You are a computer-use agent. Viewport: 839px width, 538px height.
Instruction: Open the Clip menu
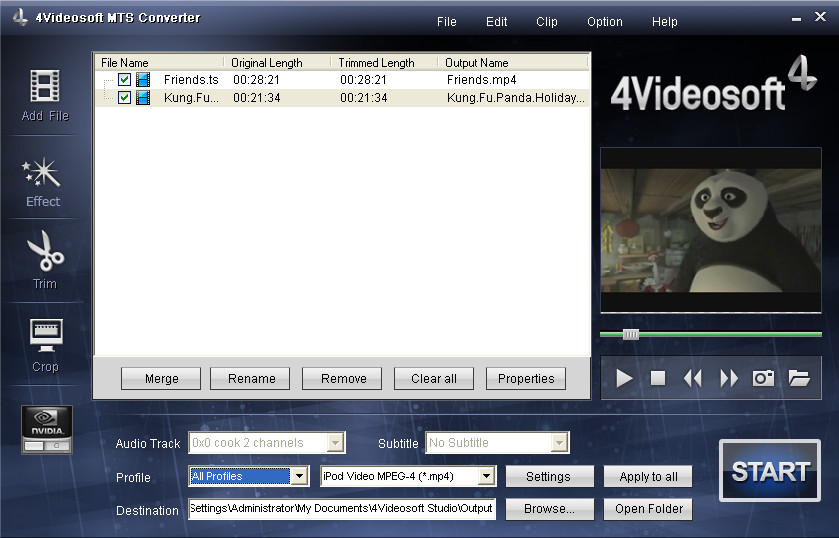pos(547,22)
